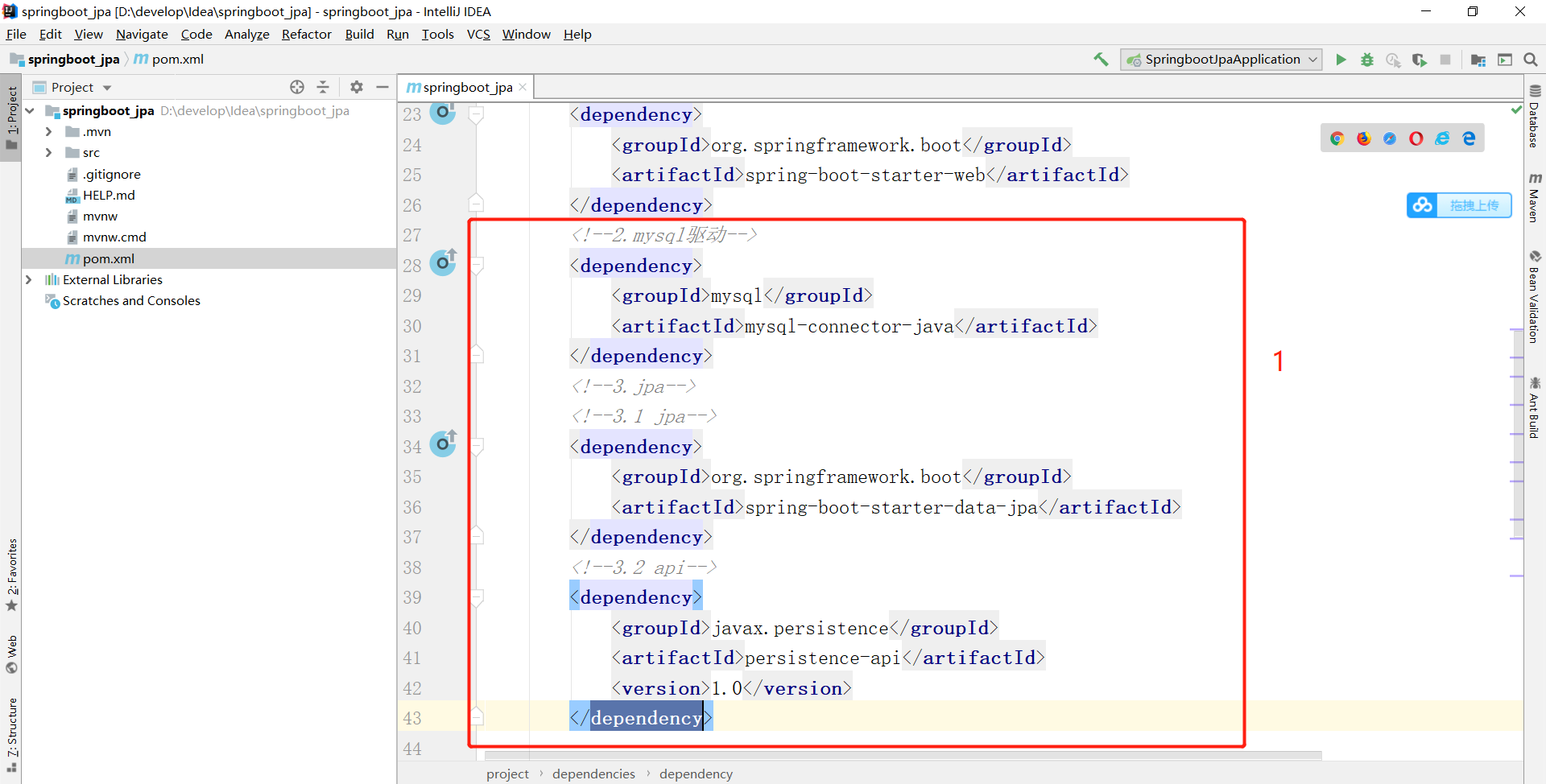Click the green inspection checkmark indicator

pos(1516,109)
